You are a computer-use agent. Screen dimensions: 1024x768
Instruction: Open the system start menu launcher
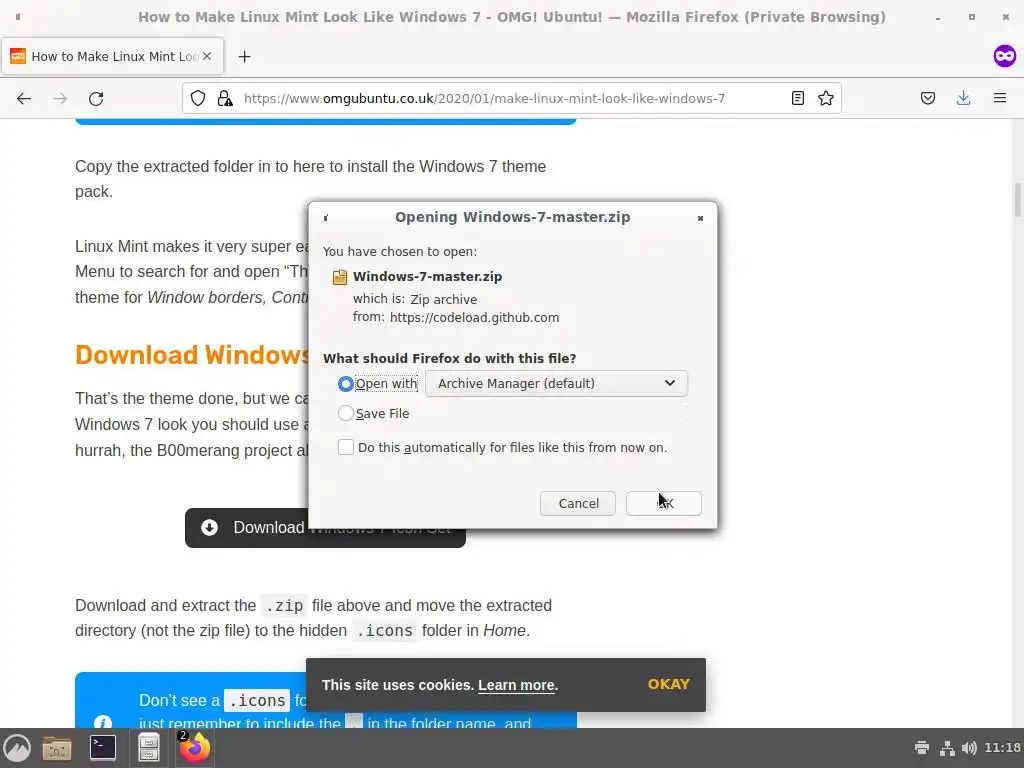[17, 748]
